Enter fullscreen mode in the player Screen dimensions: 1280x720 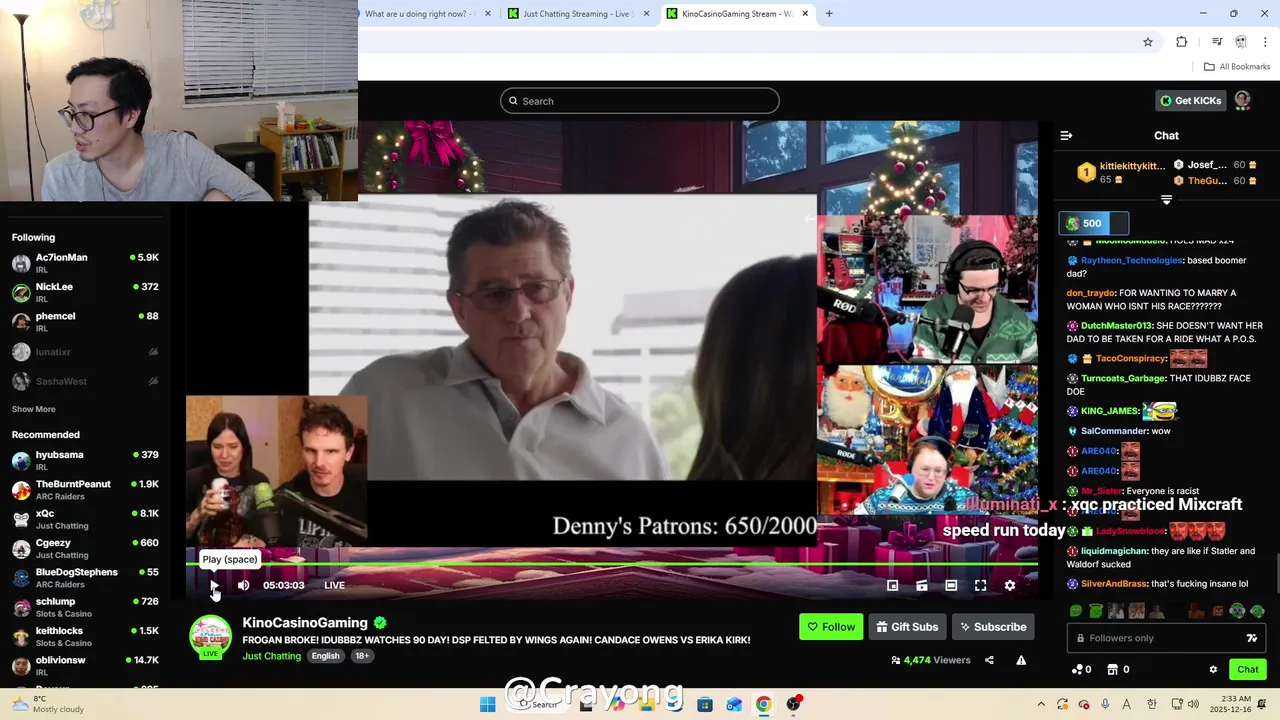[x=980, y=585]
